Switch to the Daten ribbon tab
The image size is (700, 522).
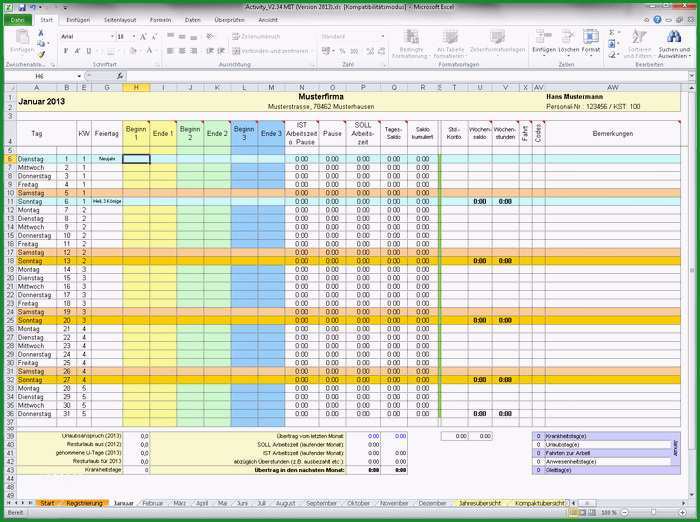[192, 20]
